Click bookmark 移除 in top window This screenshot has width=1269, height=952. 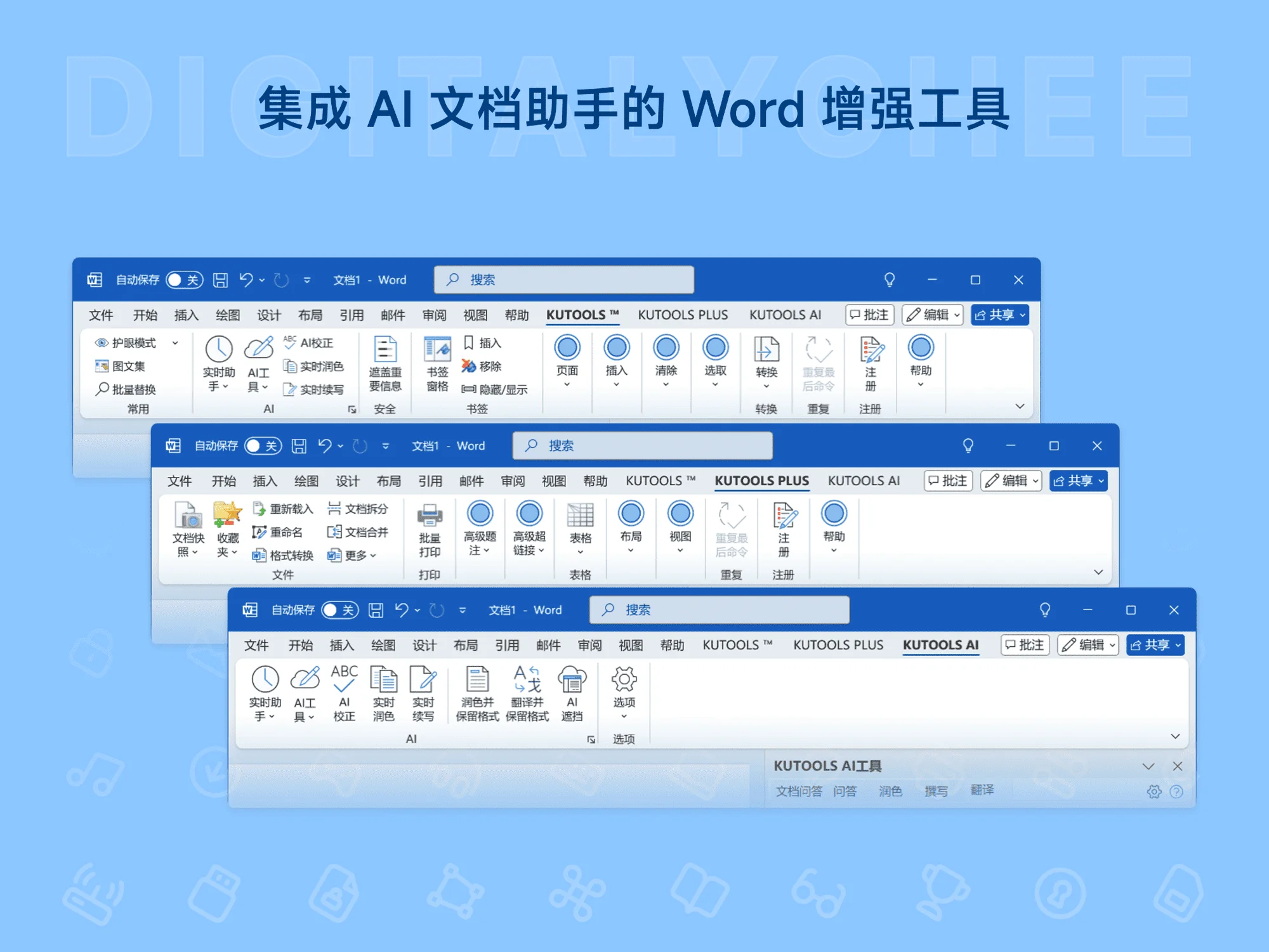(x=482, y=366)
